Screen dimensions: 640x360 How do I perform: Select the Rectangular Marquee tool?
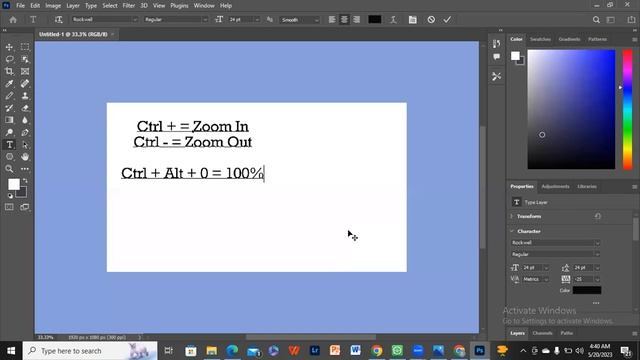[x=25, y=47]
